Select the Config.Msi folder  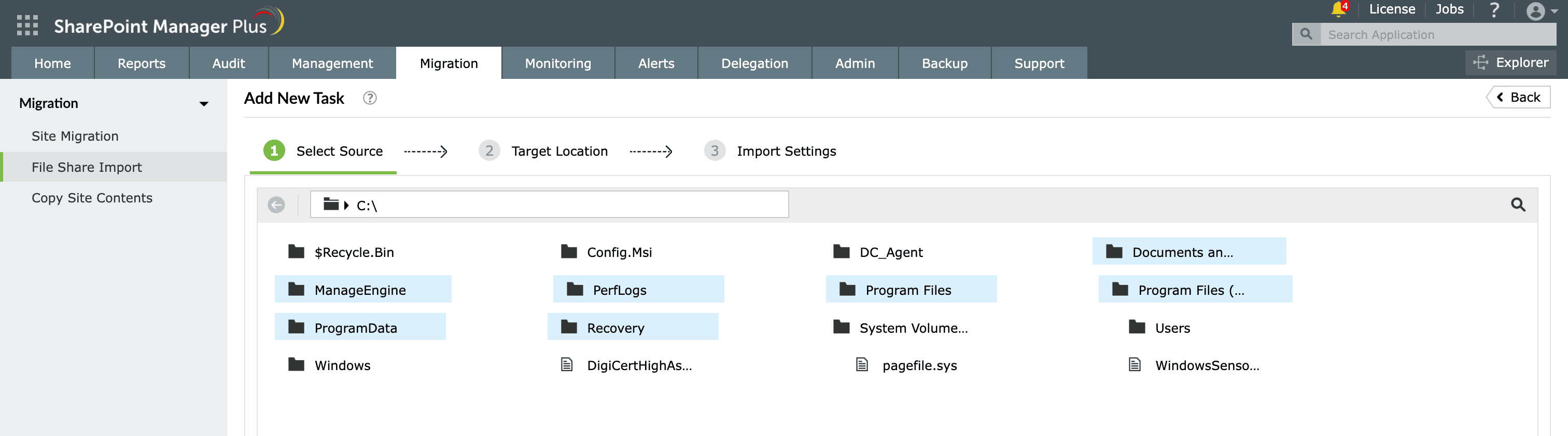click(x=606, y=252)
